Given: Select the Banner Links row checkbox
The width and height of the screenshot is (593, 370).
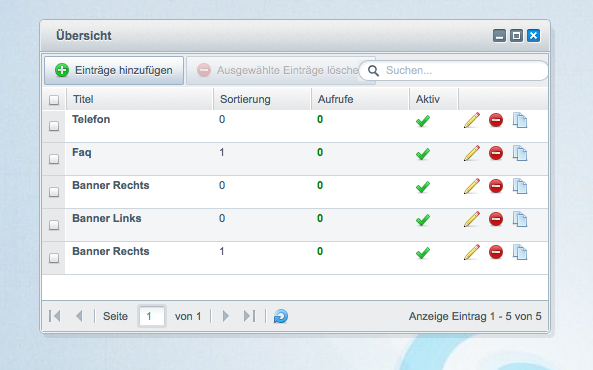Looking at the screenshot, I should 54,225.
